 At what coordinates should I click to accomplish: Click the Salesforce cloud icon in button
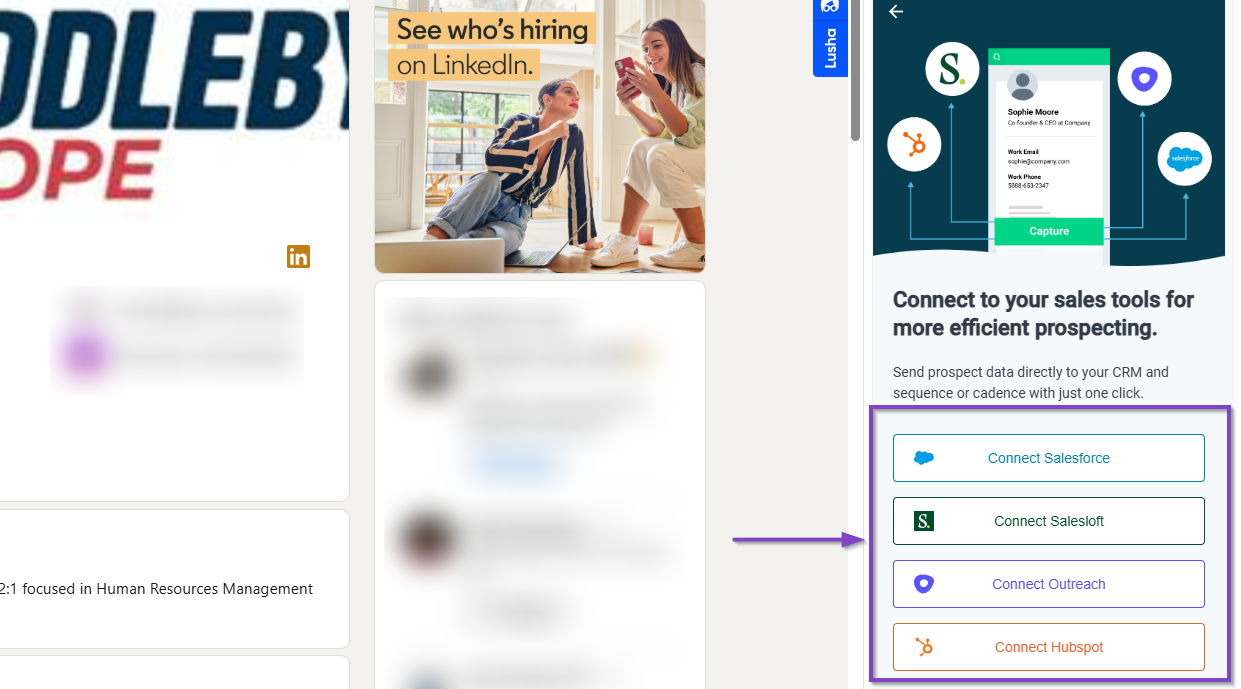click(x=924, y=458)
